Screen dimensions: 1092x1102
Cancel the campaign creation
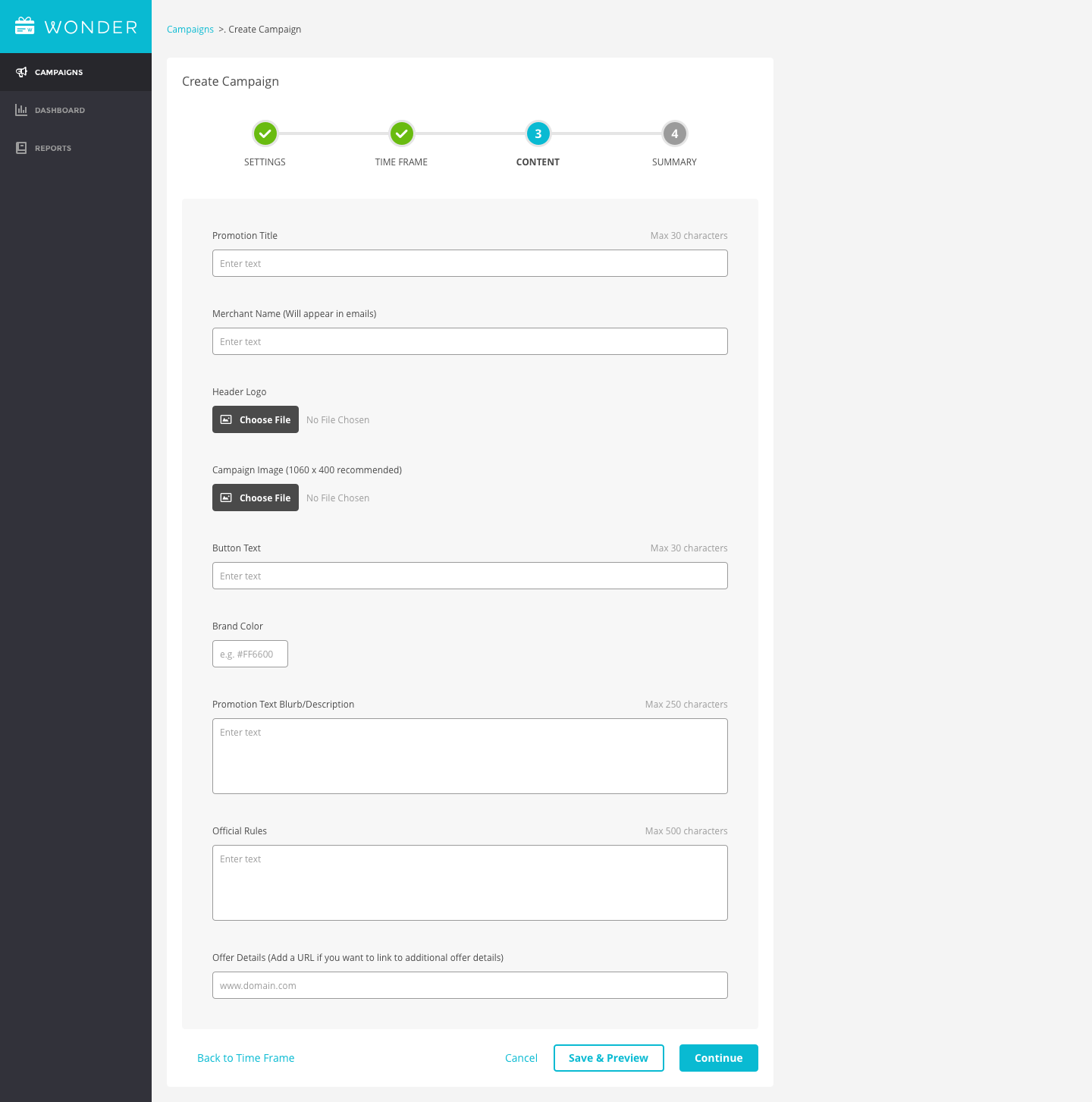point(521,1057)
